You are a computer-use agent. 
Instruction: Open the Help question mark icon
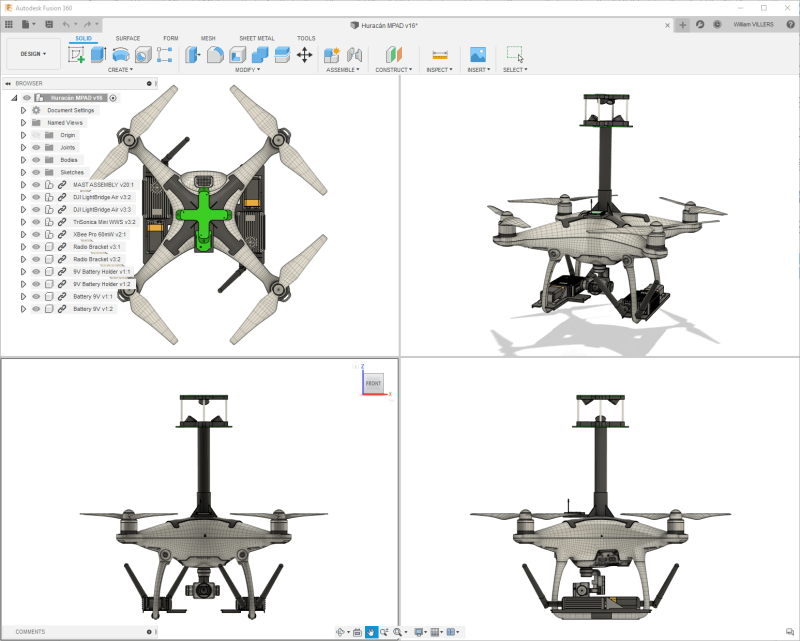790,24
